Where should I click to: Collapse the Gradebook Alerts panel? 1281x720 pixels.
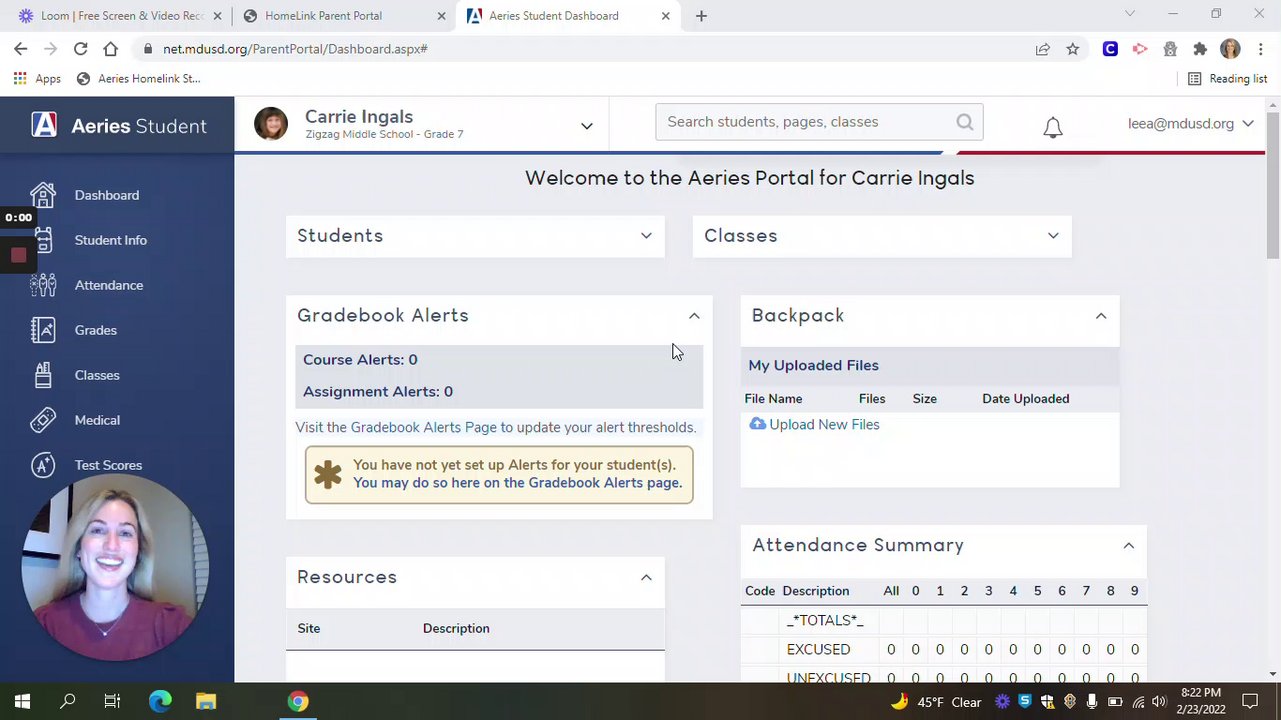694,316
